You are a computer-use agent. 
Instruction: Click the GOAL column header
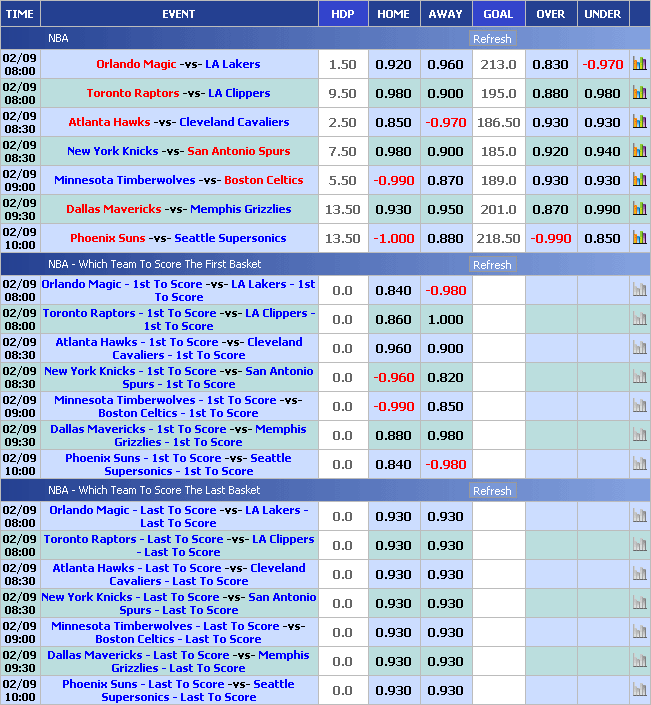[x=498, y=14]
